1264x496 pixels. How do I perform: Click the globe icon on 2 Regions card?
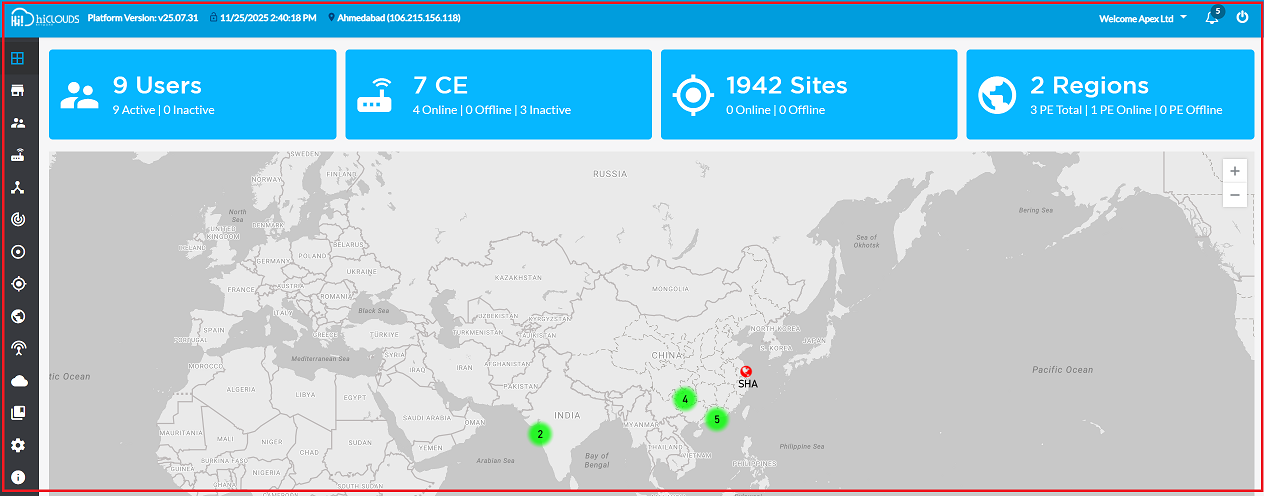[997, 96]
